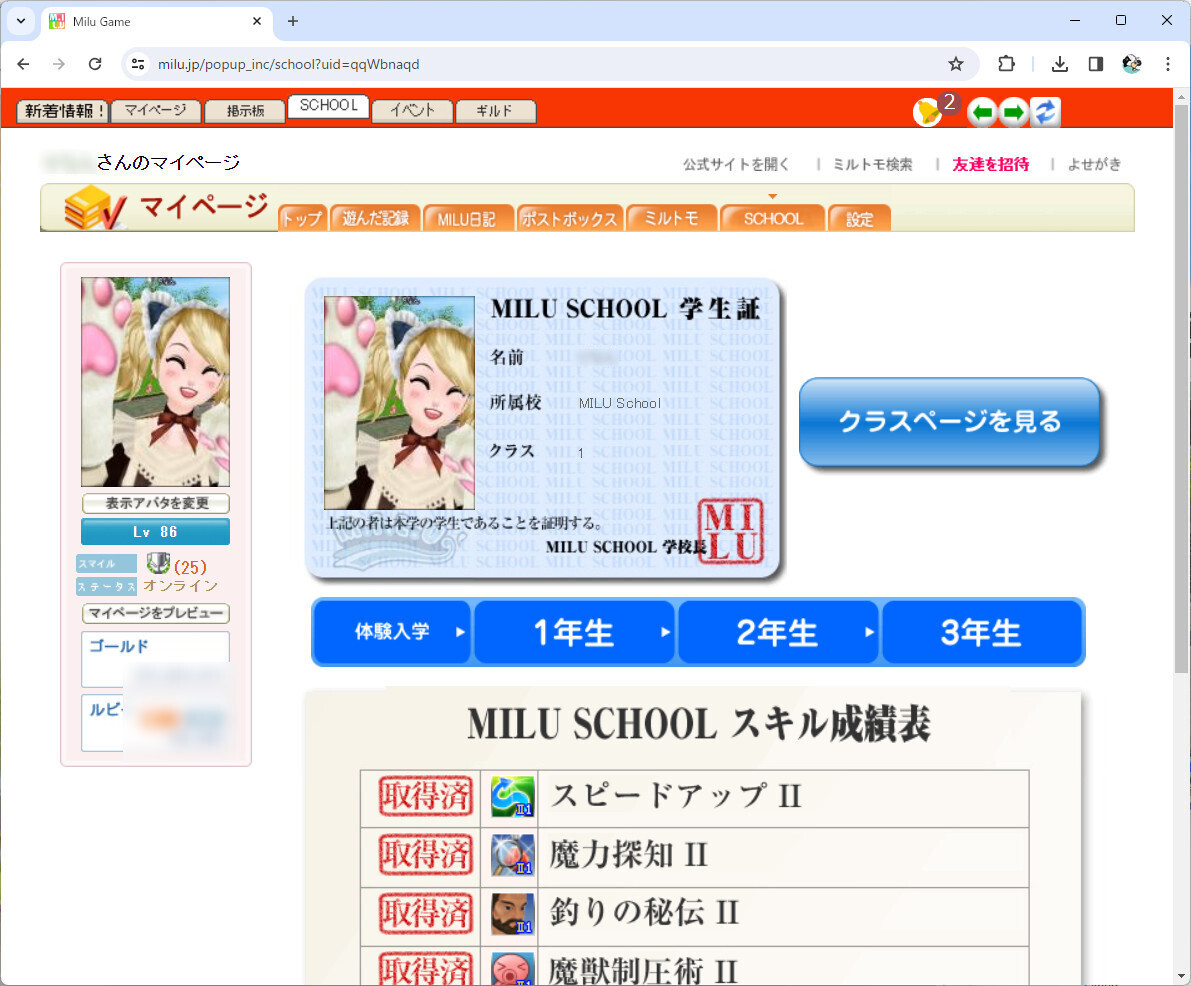Viewport: 1191px width, 986px height.
Task: Click the 魔力探知 II skill icon
Action: click(512, 856)
